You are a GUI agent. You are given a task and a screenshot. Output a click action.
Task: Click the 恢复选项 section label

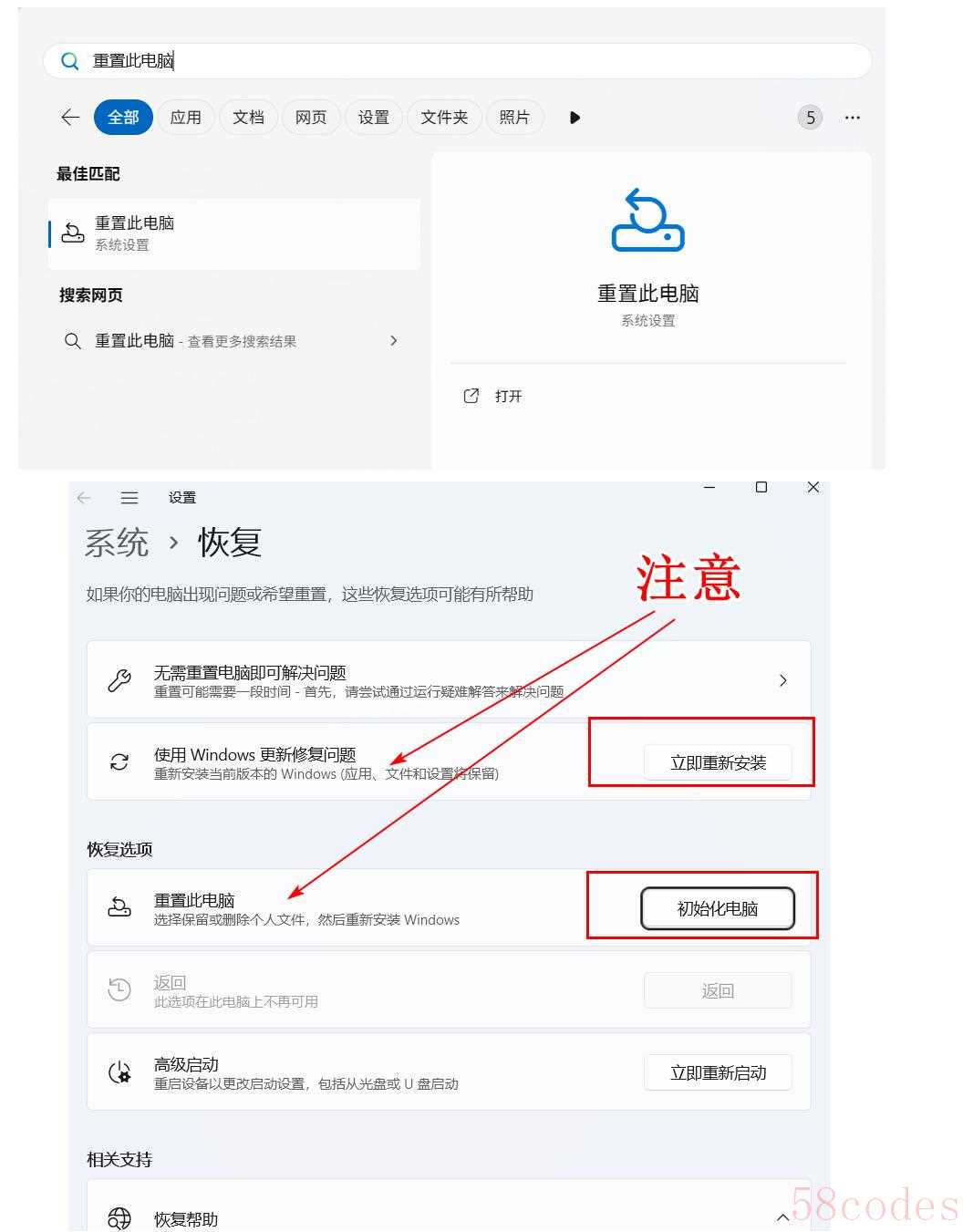coord(119,849)
